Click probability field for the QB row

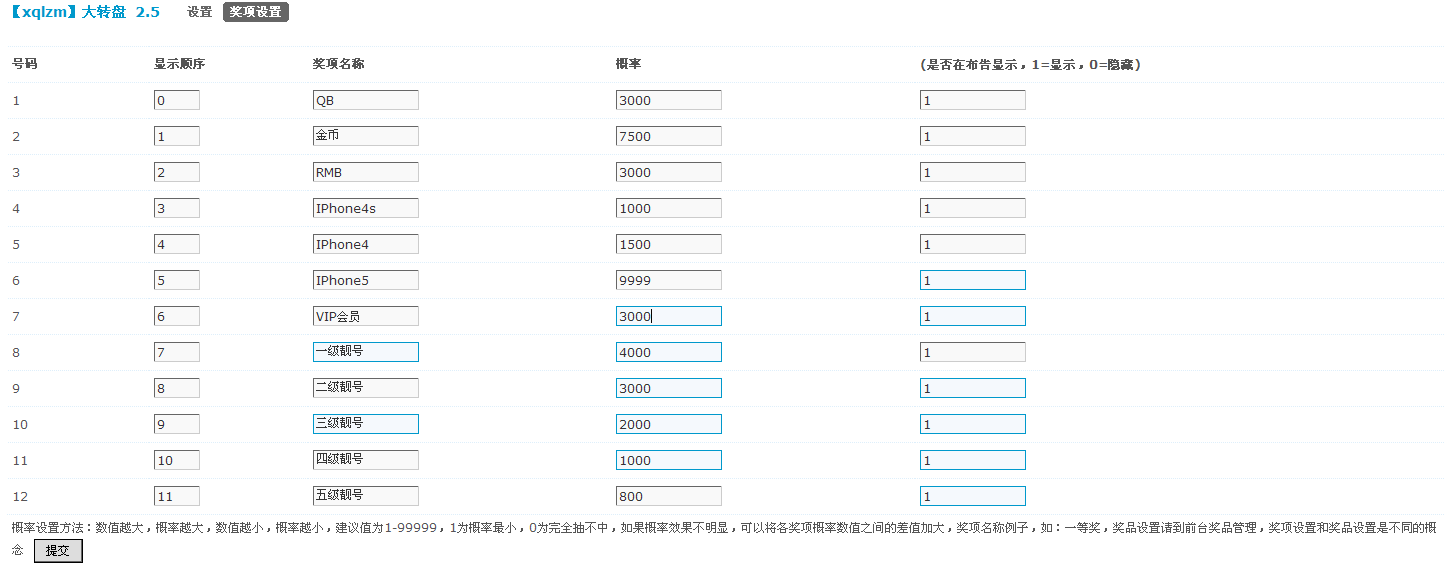coord(669,100)
